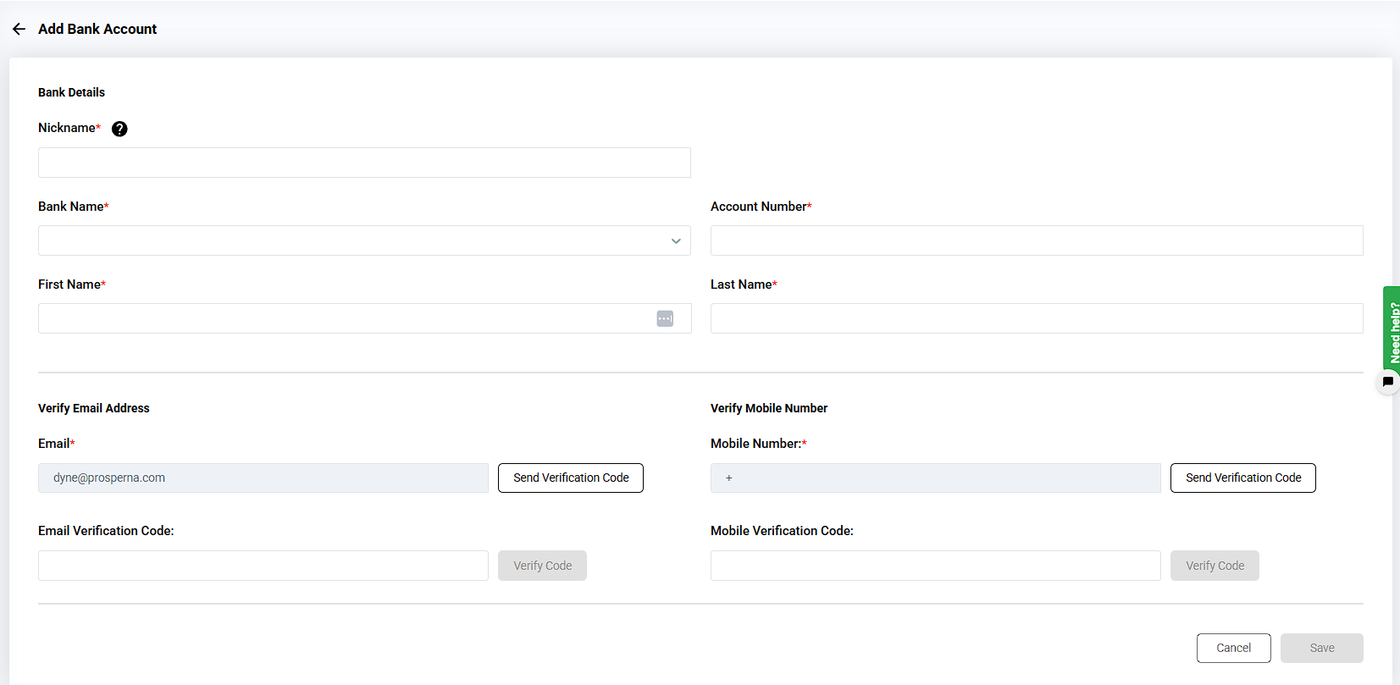Click the Mobile Number field
Image resolution: width=1400 pixels, height=685 pixels.
coord(935,478)
